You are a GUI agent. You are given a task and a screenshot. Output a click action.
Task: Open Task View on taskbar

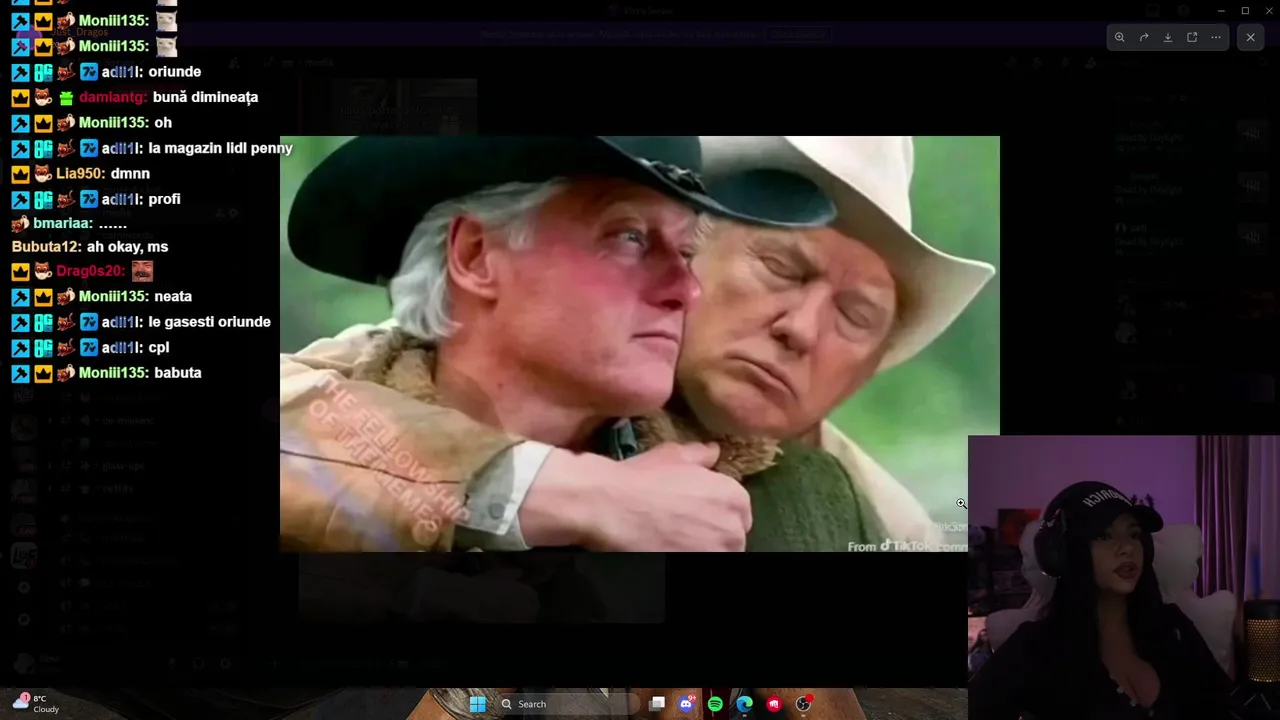click(x=657, y=704)
